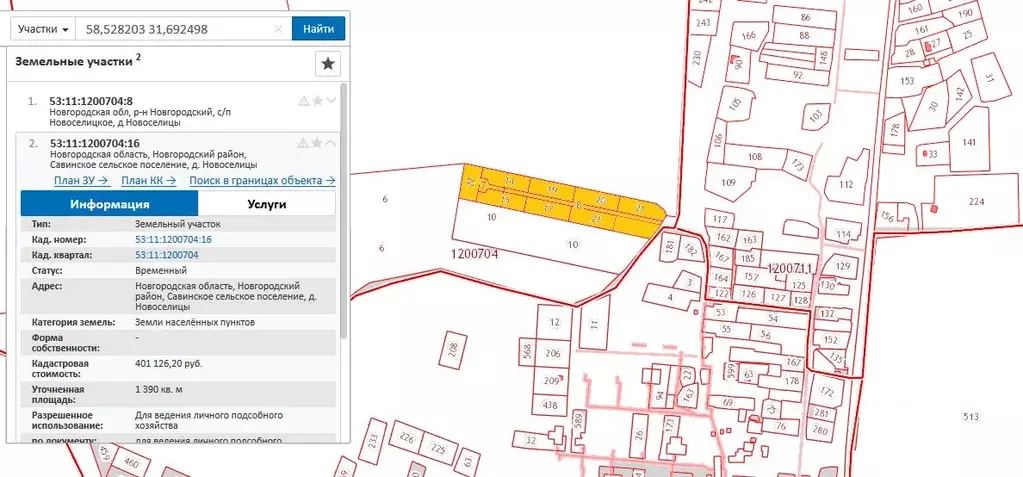Open the favorites star button in results header

pyautogui.click(x=328, y=64)
